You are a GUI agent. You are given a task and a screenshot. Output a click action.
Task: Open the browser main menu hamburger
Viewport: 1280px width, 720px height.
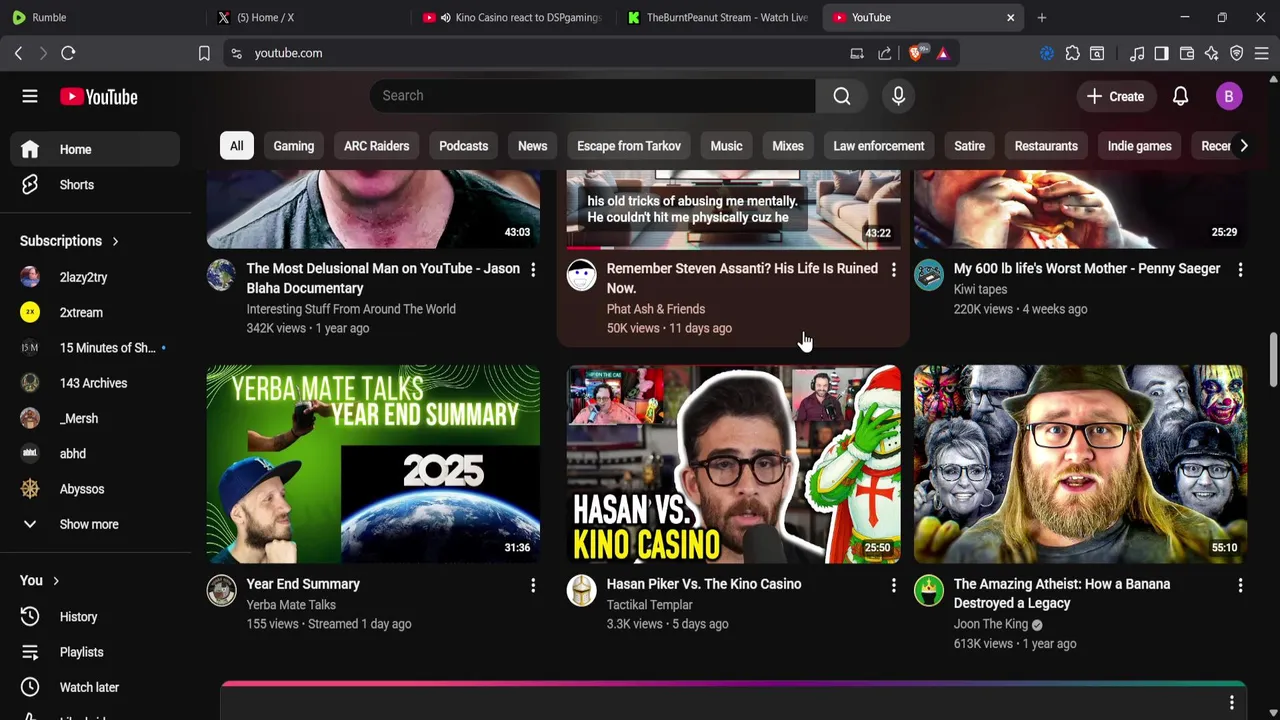[x=1261, y=53]
